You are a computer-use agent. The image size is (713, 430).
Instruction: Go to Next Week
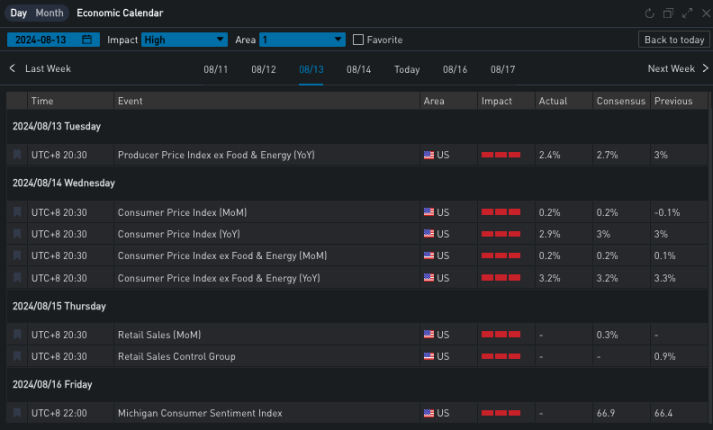coord(678,69)
